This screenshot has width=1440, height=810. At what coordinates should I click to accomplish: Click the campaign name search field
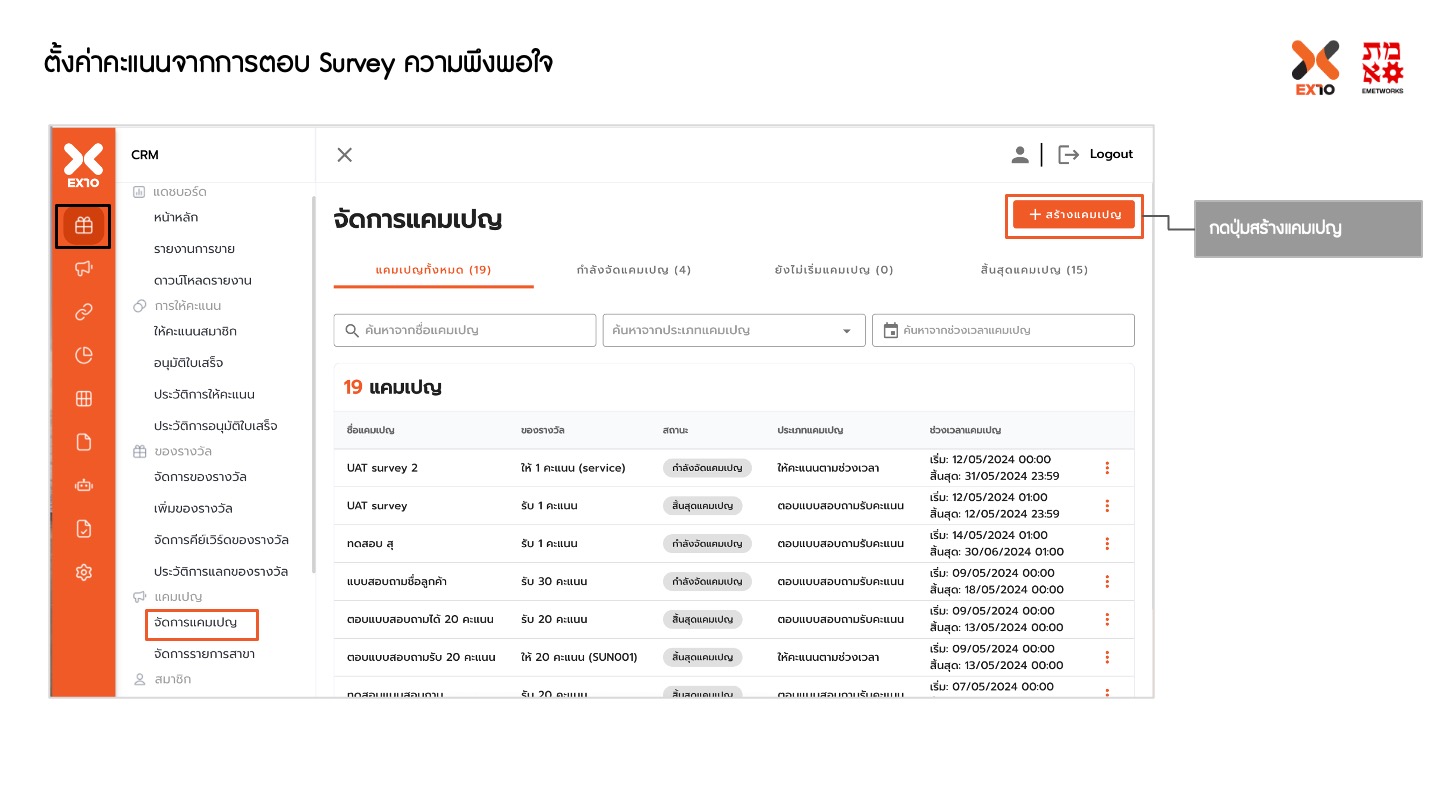point(465,330)
